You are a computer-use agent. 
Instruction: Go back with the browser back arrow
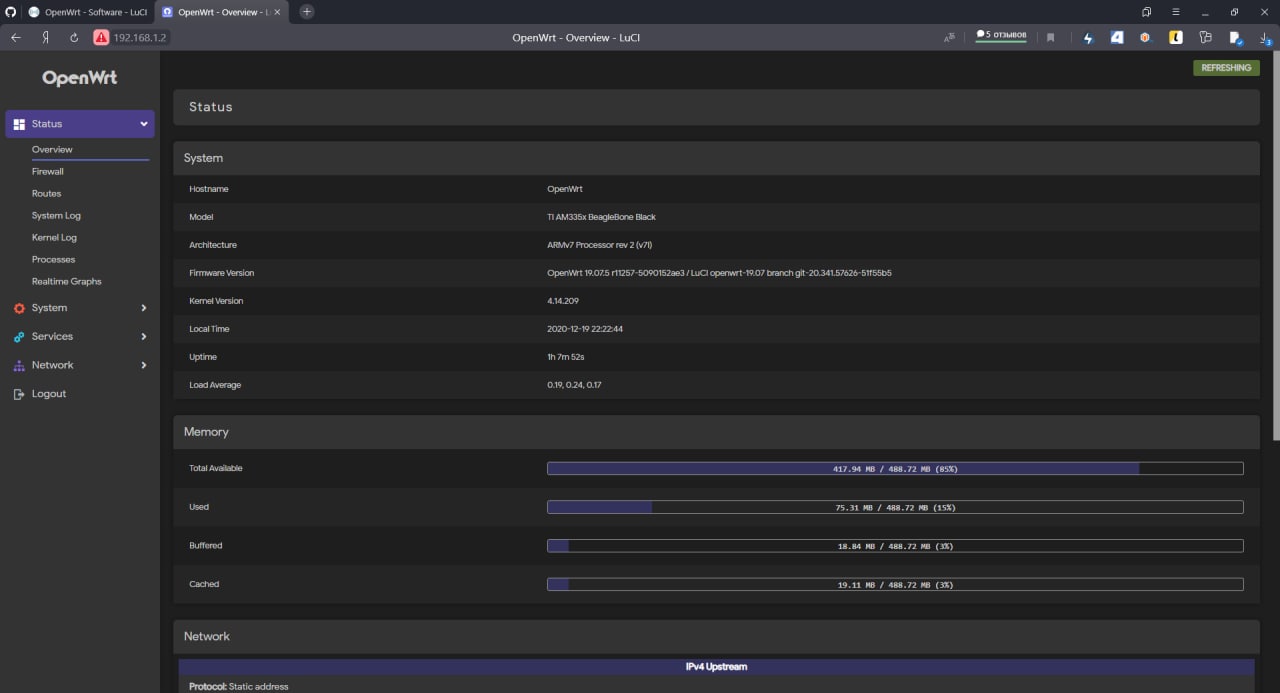pos(16,37)
